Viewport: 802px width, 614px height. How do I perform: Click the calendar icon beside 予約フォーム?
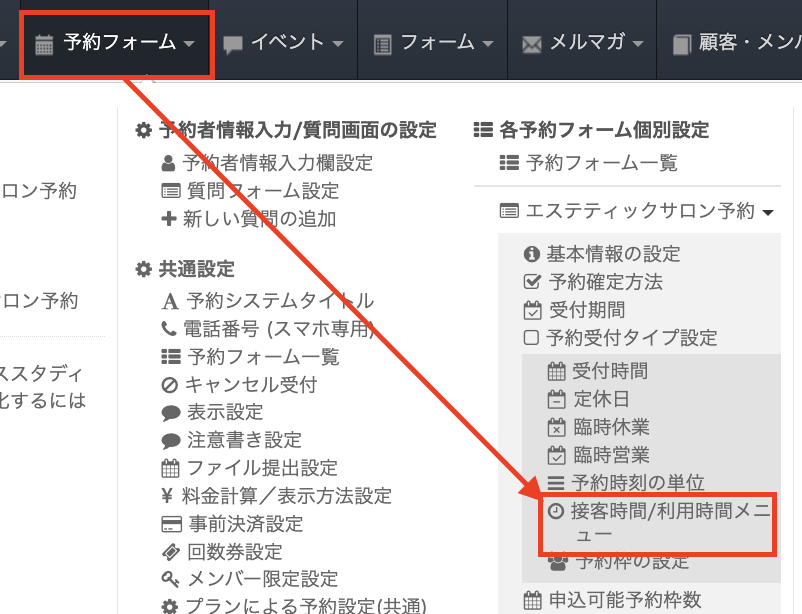[x=44, y=44]
